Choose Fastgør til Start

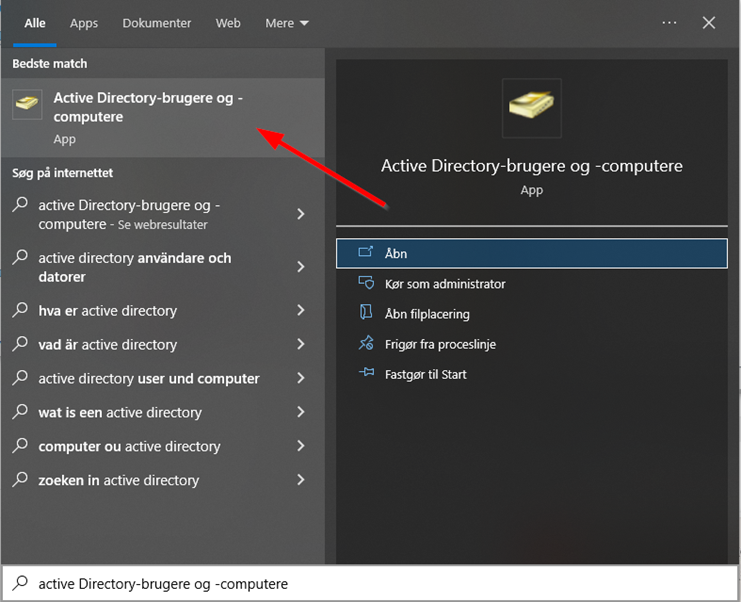tap(532, 375)
